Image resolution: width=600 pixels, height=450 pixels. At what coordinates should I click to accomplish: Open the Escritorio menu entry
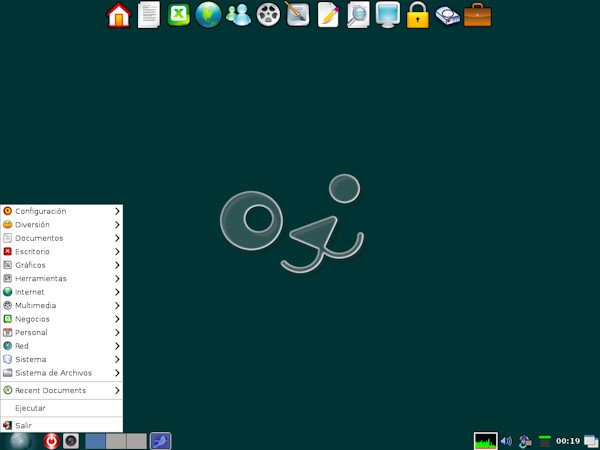pyautogui.click(x=62, y=251)
